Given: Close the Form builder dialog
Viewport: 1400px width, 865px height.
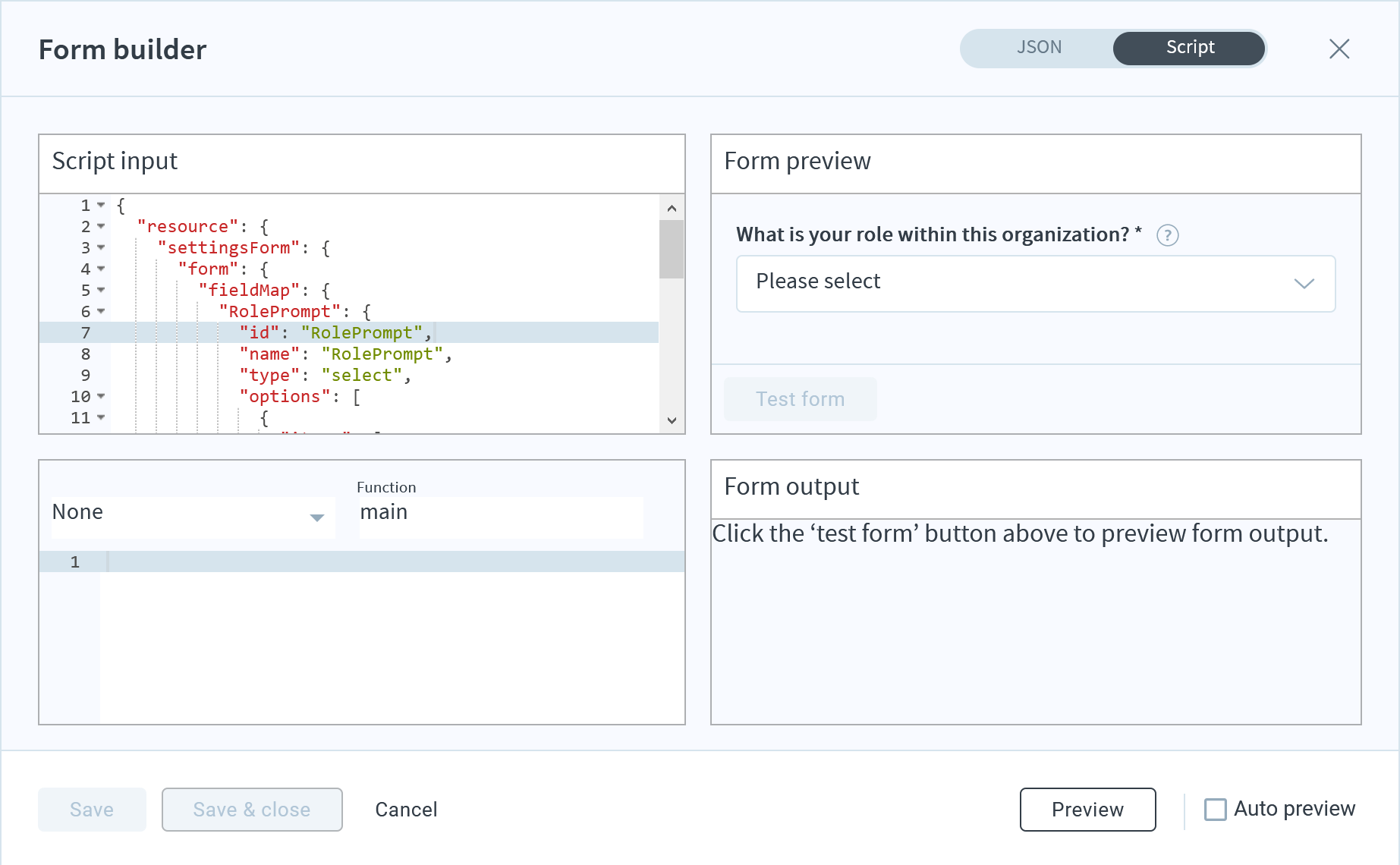Looking at the screenshot, I should point(1339,49).
